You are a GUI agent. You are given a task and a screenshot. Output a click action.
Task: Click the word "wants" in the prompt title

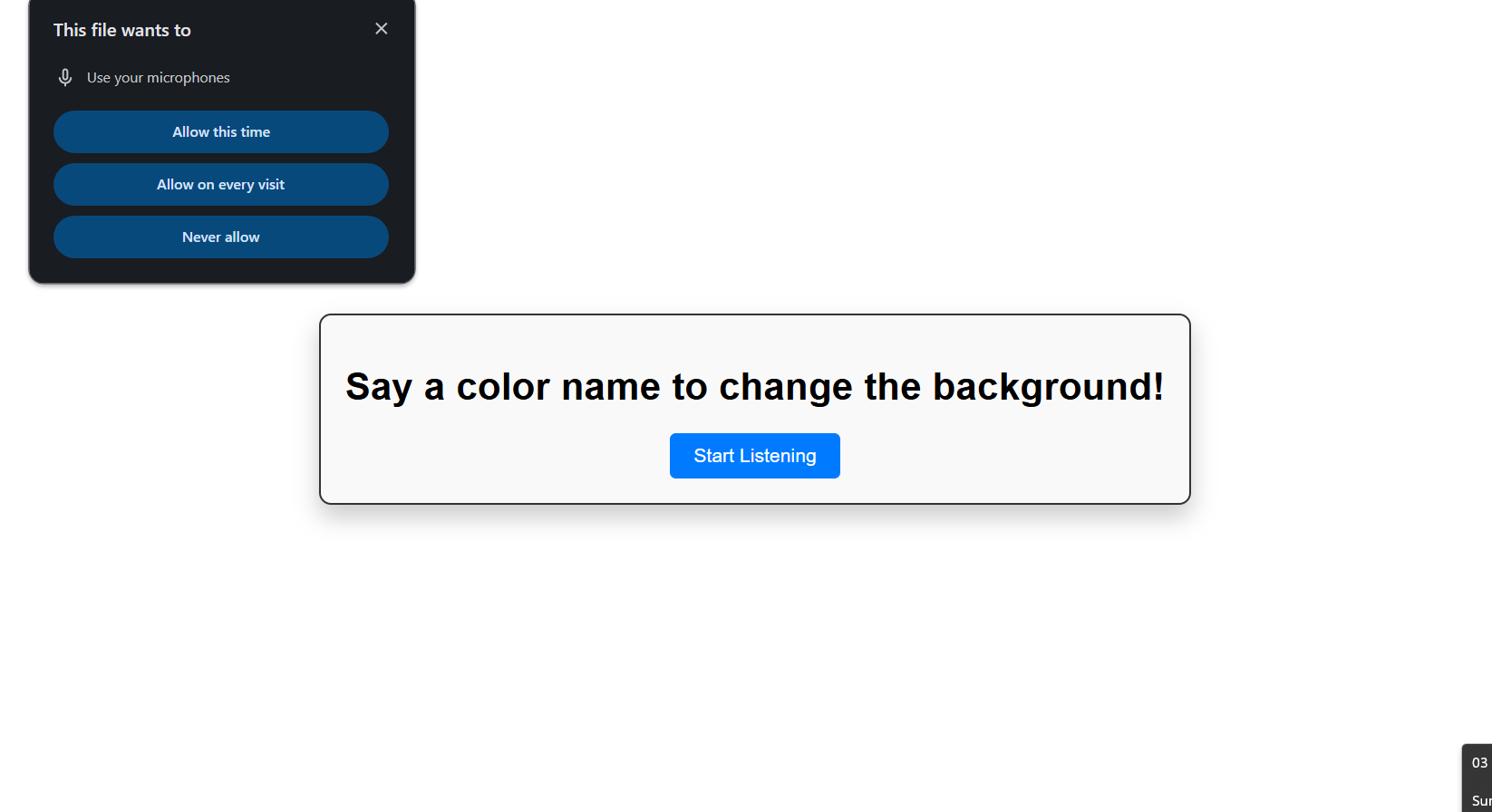pyautogui.click(x=144, y=30)
